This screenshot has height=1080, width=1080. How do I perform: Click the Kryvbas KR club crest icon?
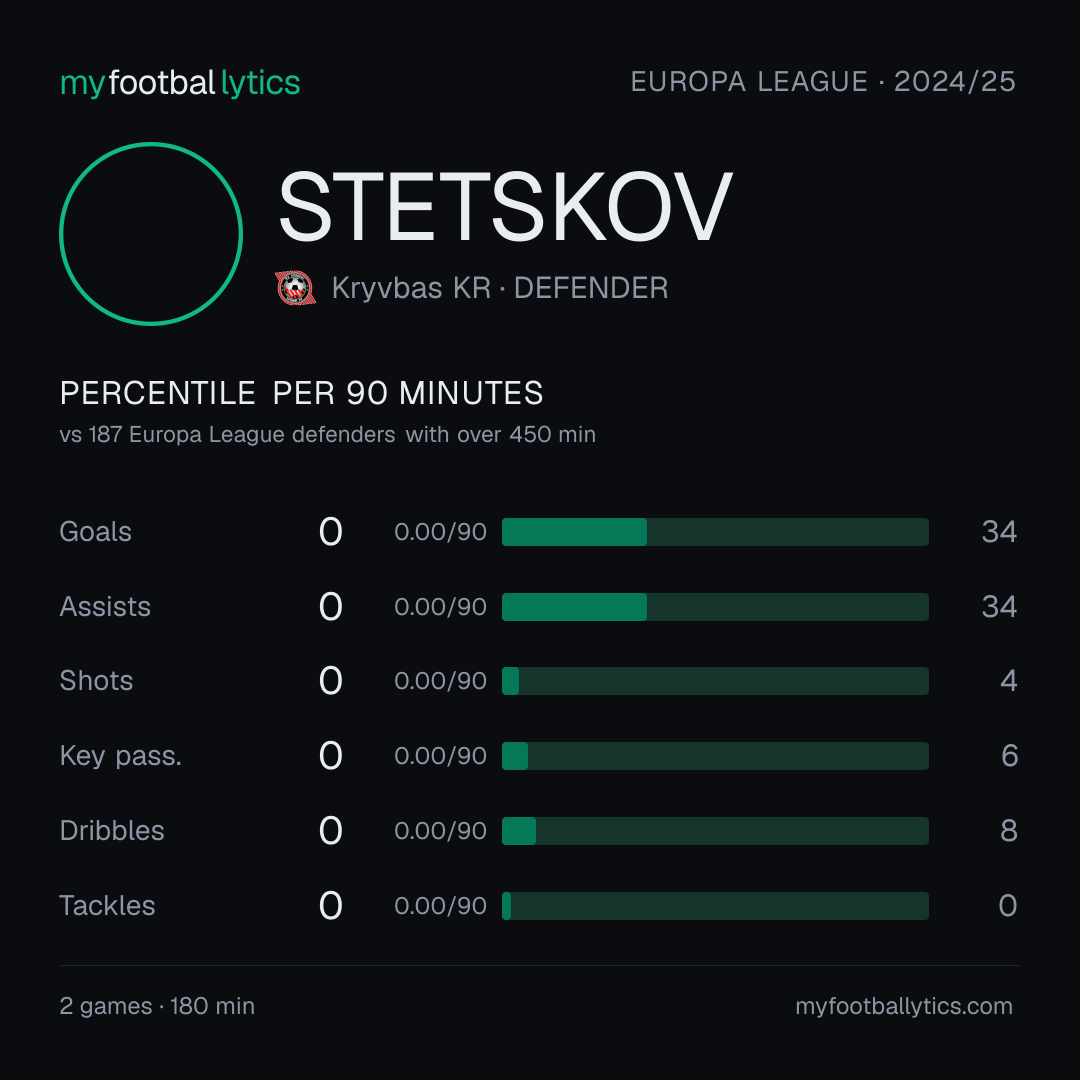[x=295, y=288]
